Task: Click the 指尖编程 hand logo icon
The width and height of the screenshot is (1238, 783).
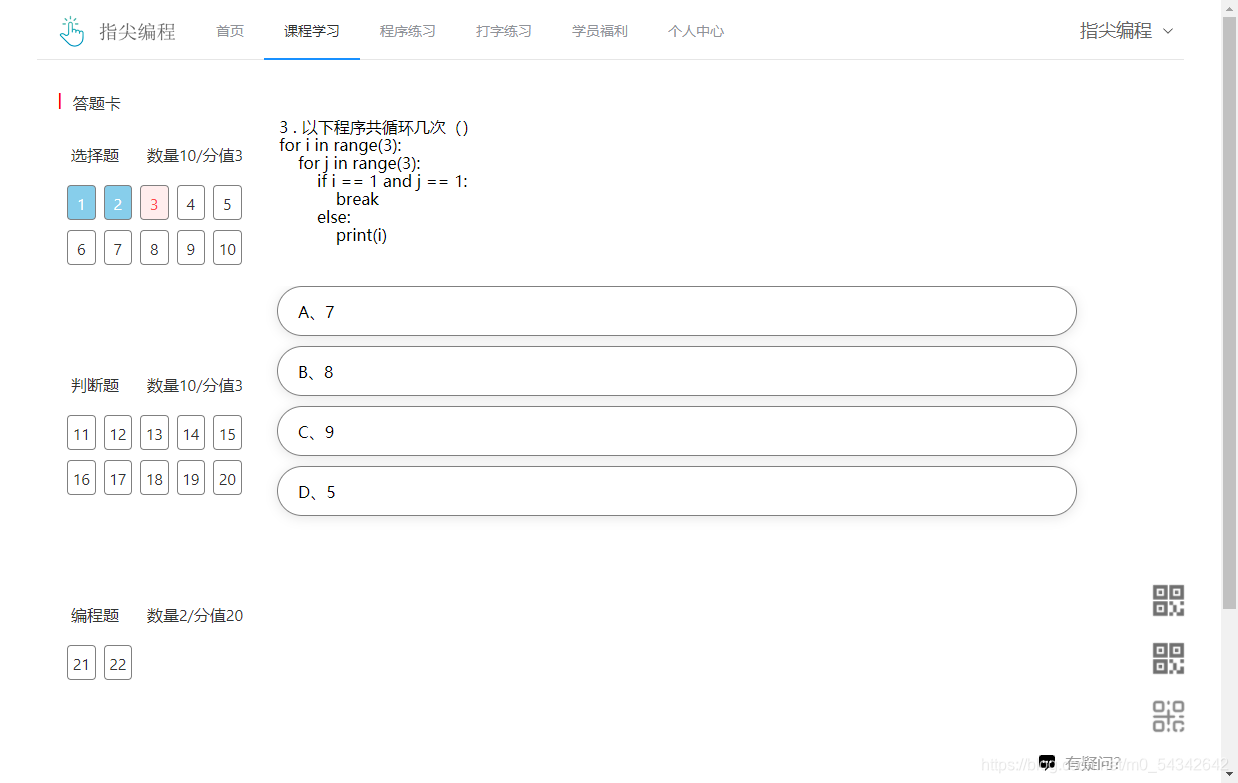Action: (x=72, y=31)
